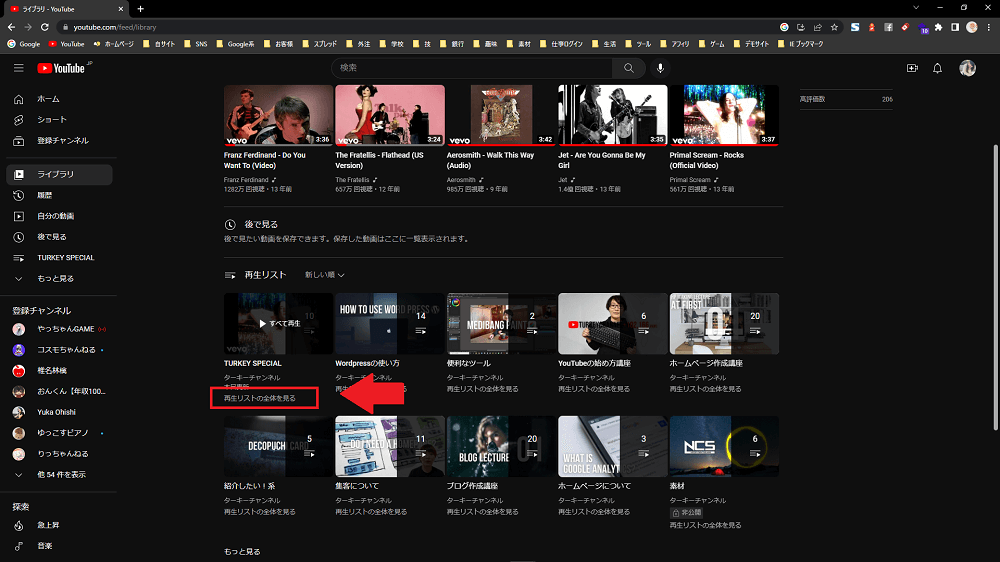Open the SNS bookmark folder

(x=195, y=44)
